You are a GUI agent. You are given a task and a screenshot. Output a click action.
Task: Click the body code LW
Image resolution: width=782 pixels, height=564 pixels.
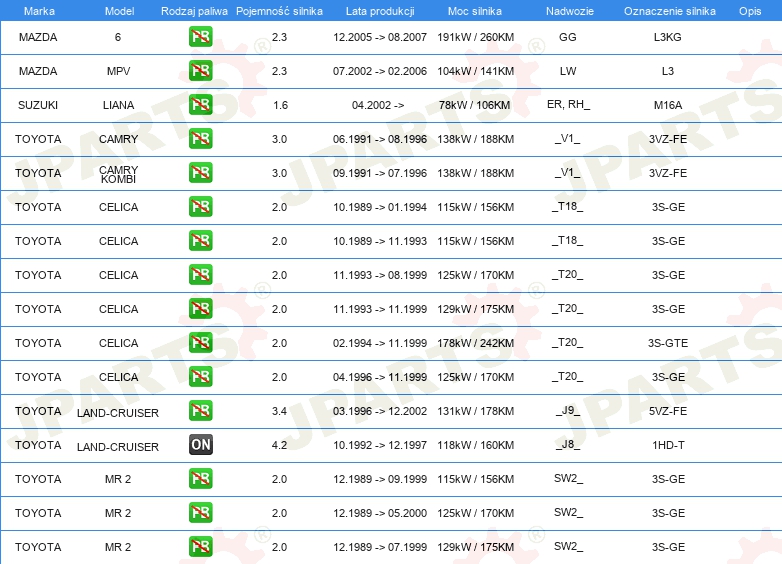coord(568,71)
